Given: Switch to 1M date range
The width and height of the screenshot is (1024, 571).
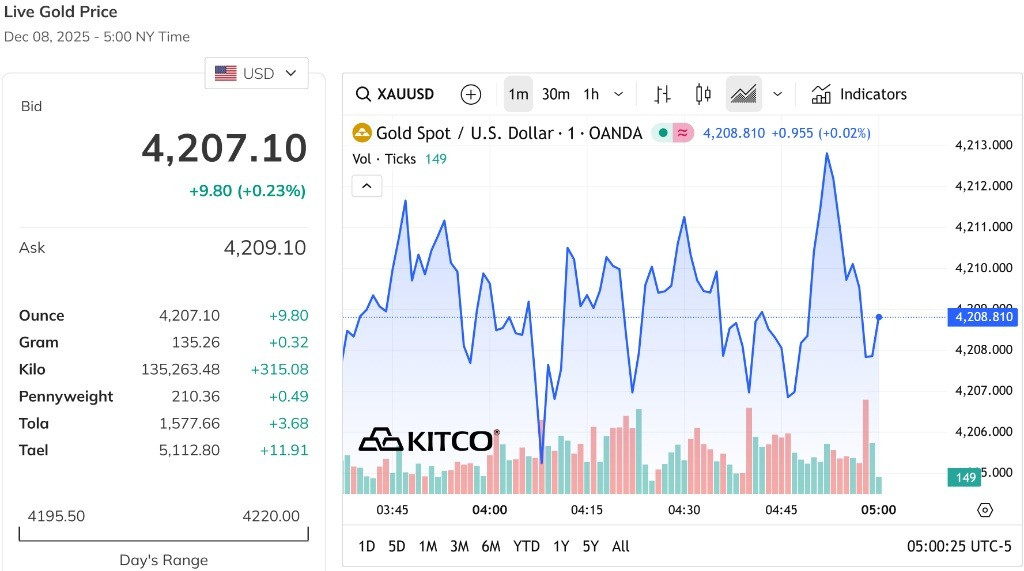Looking at the screenshot, I should [428, 546].
